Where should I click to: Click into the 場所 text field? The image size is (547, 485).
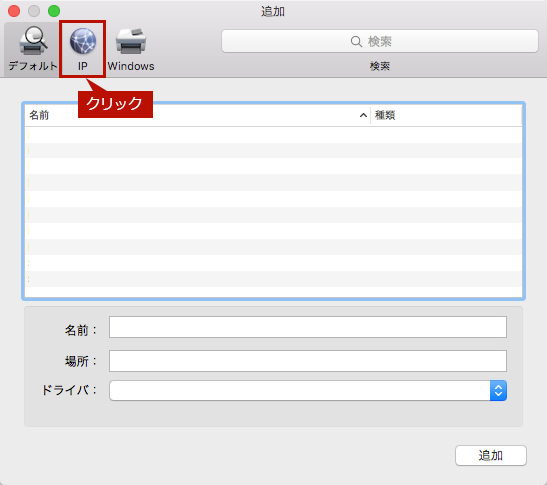pos(308,361)
